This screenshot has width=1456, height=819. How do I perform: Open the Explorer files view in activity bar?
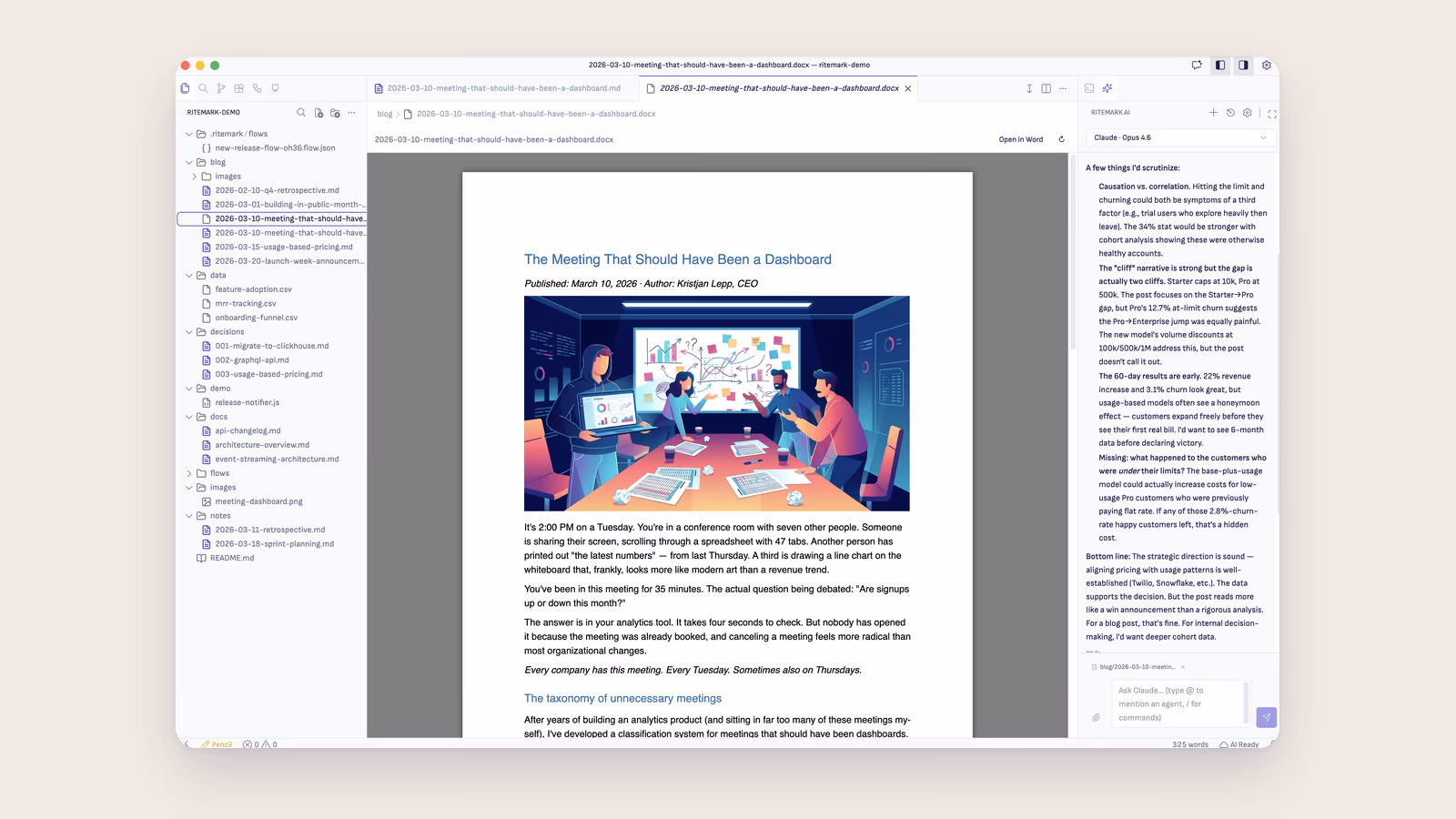coord(185,88)
